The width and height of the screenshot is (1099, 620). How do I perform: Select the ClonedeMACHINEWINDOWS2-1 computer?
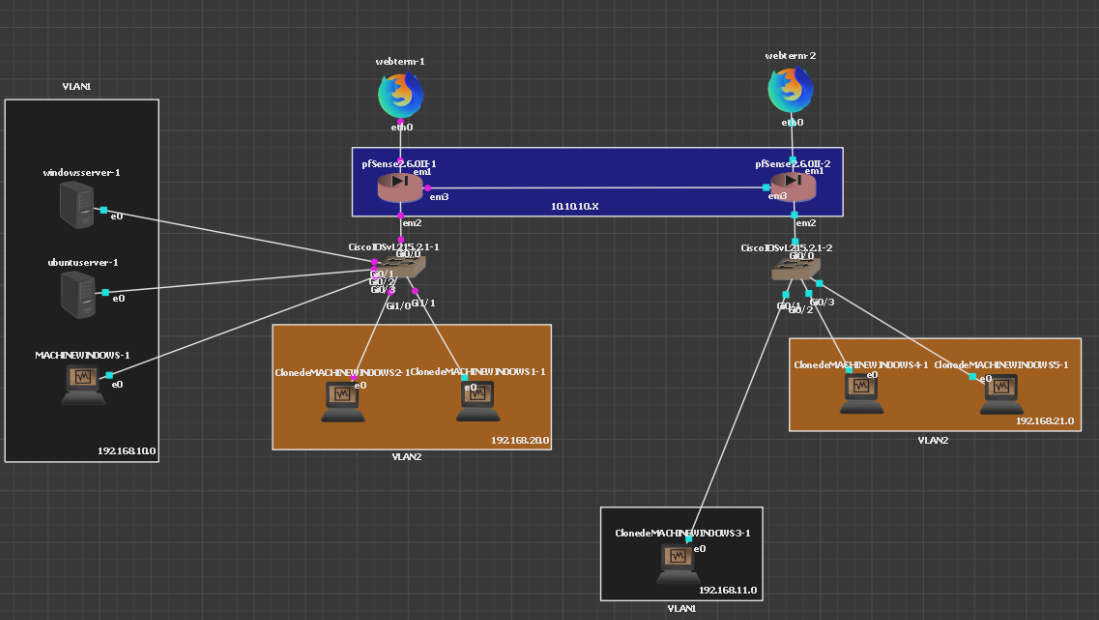click(x=342, y=402)
